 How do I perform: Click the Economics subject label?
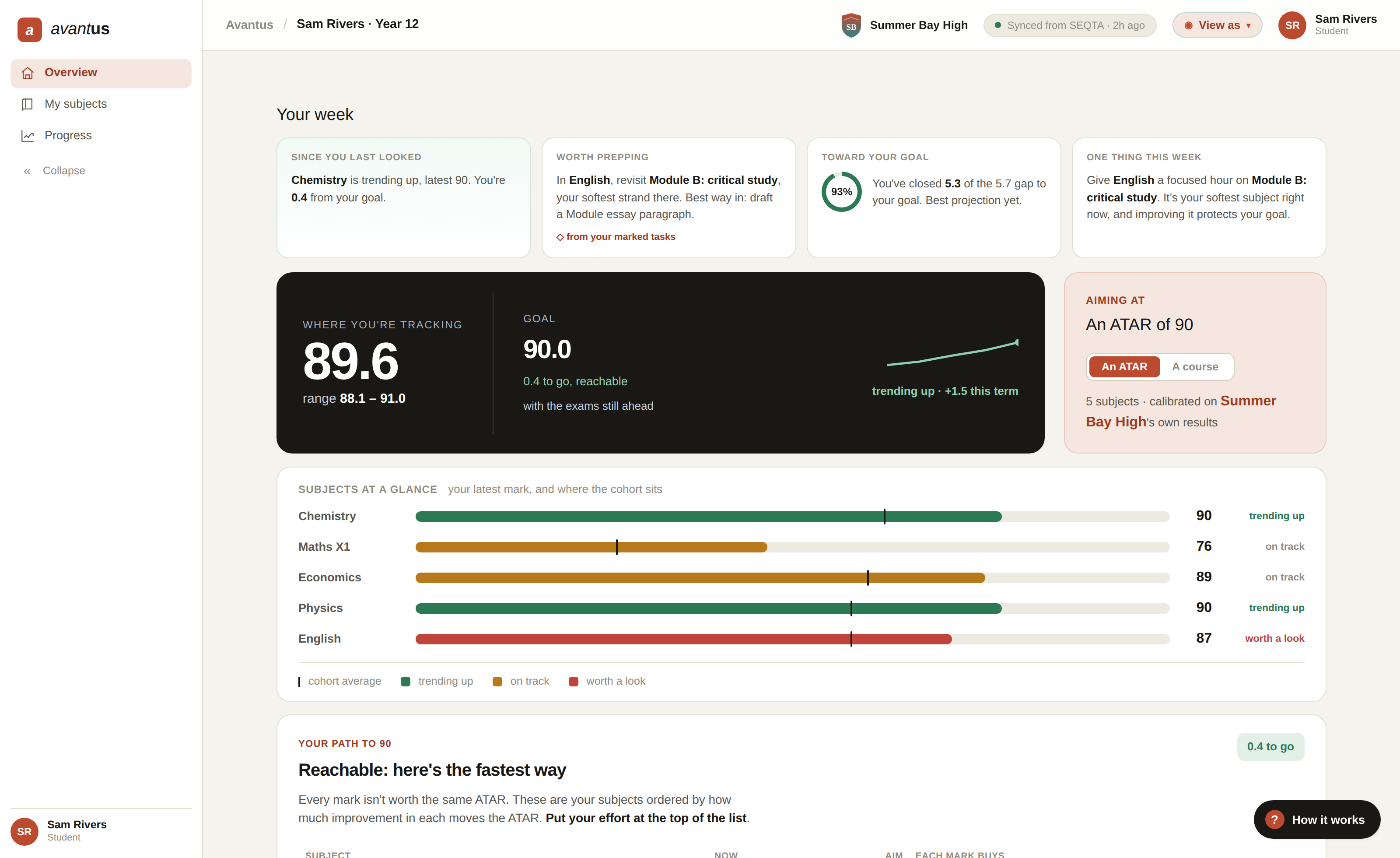pyautogui.click(x=329, y=577)
